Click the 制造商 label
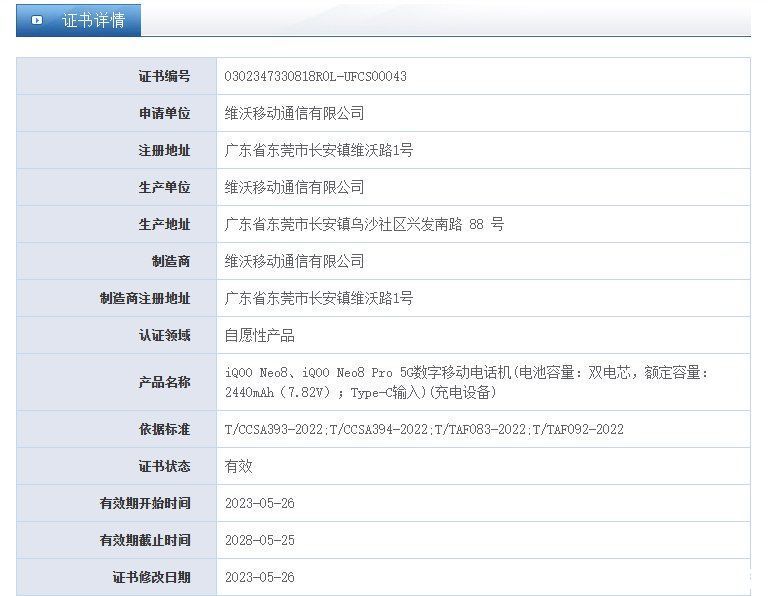768x596 pixels. [x=170, y=261]
